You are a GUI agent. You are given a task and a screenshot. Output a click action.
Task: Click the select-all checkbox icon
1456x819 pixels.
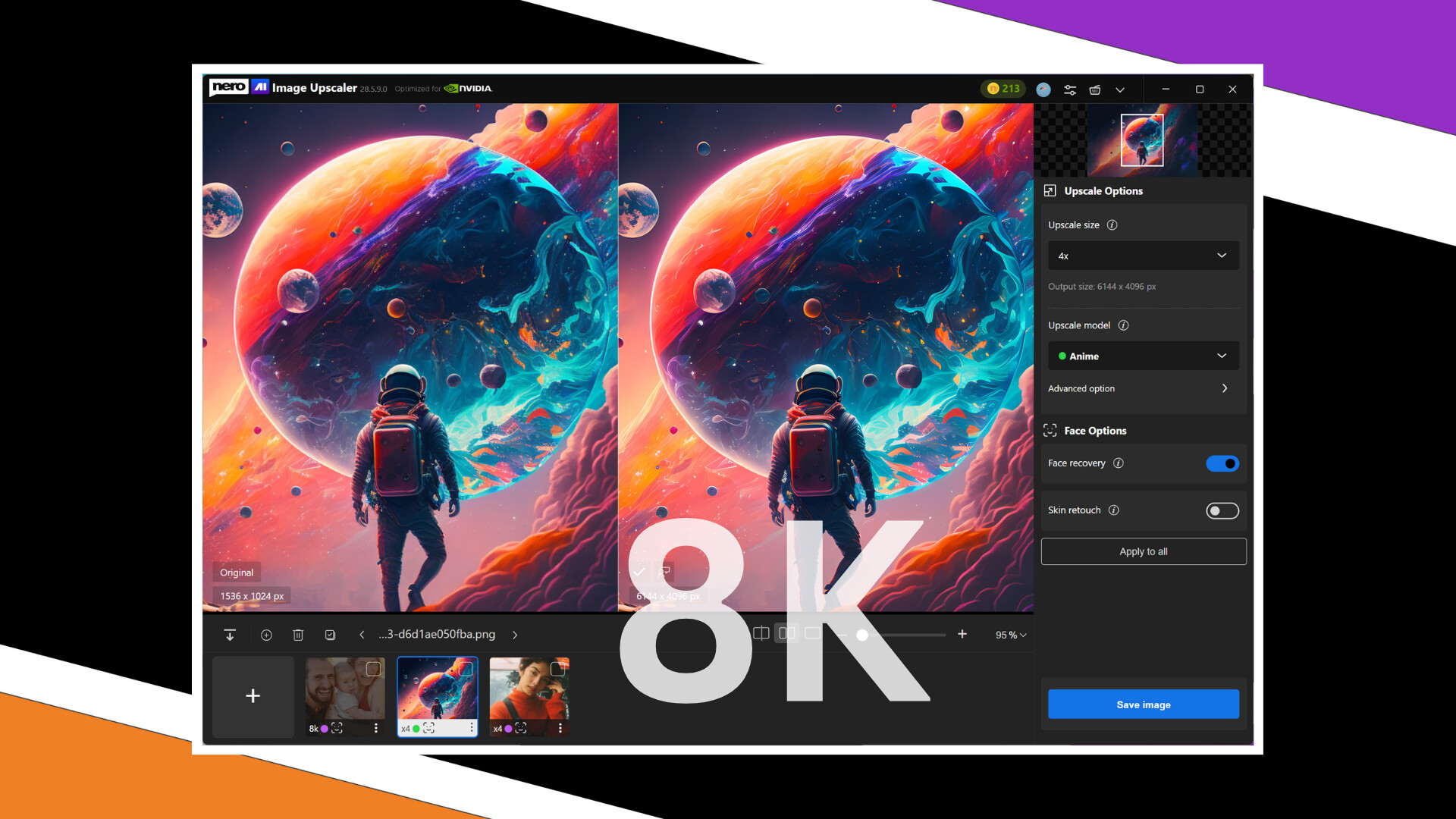tap(330, 635)
